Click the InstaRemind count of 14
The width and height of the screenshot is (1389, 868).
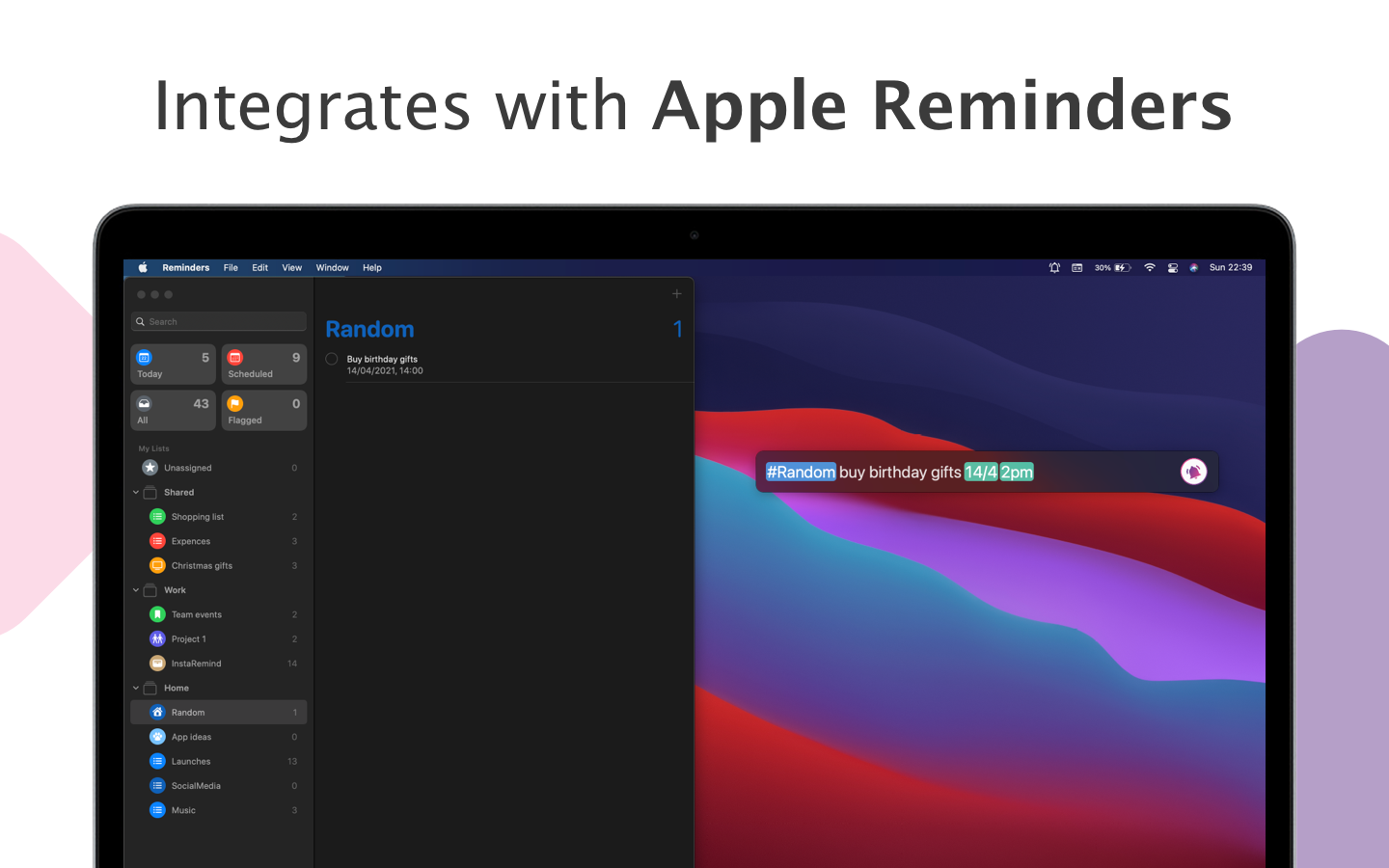coord(292,664)
